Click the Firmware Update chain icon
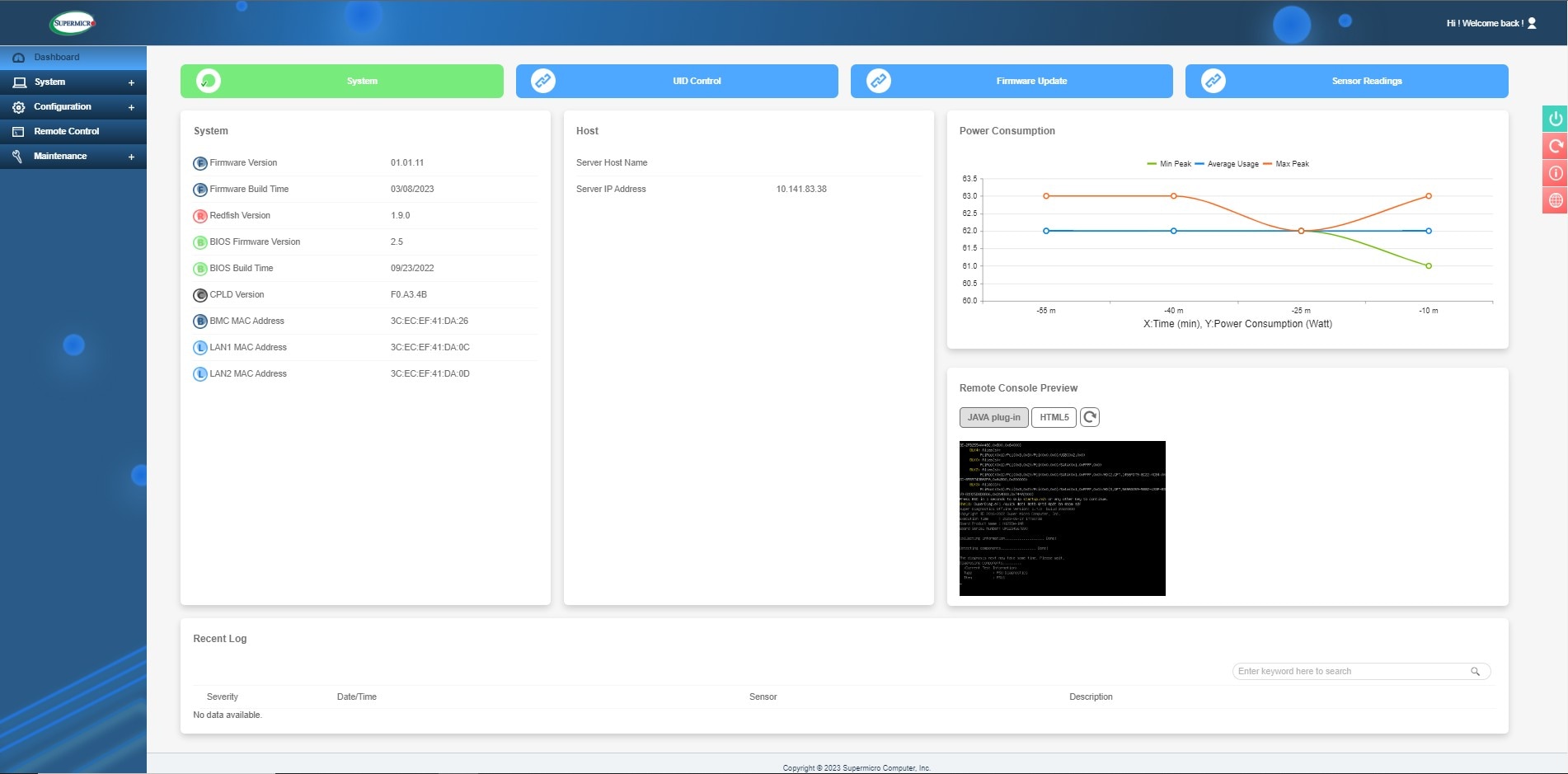 pyautogui.click(x=879, y=80)
